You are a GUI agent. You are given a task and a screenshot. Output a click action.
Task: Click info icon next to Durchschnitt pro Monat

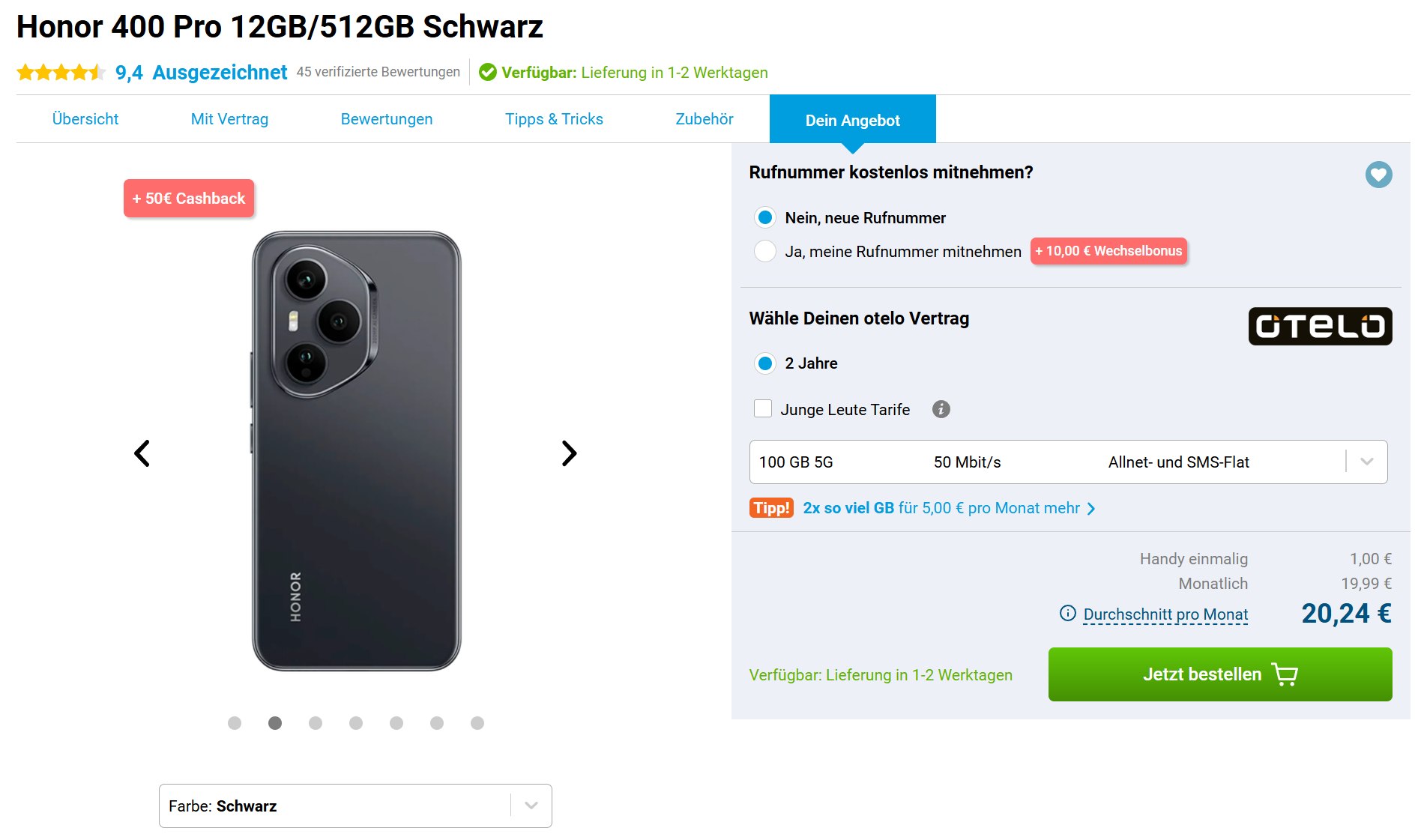1067,614
